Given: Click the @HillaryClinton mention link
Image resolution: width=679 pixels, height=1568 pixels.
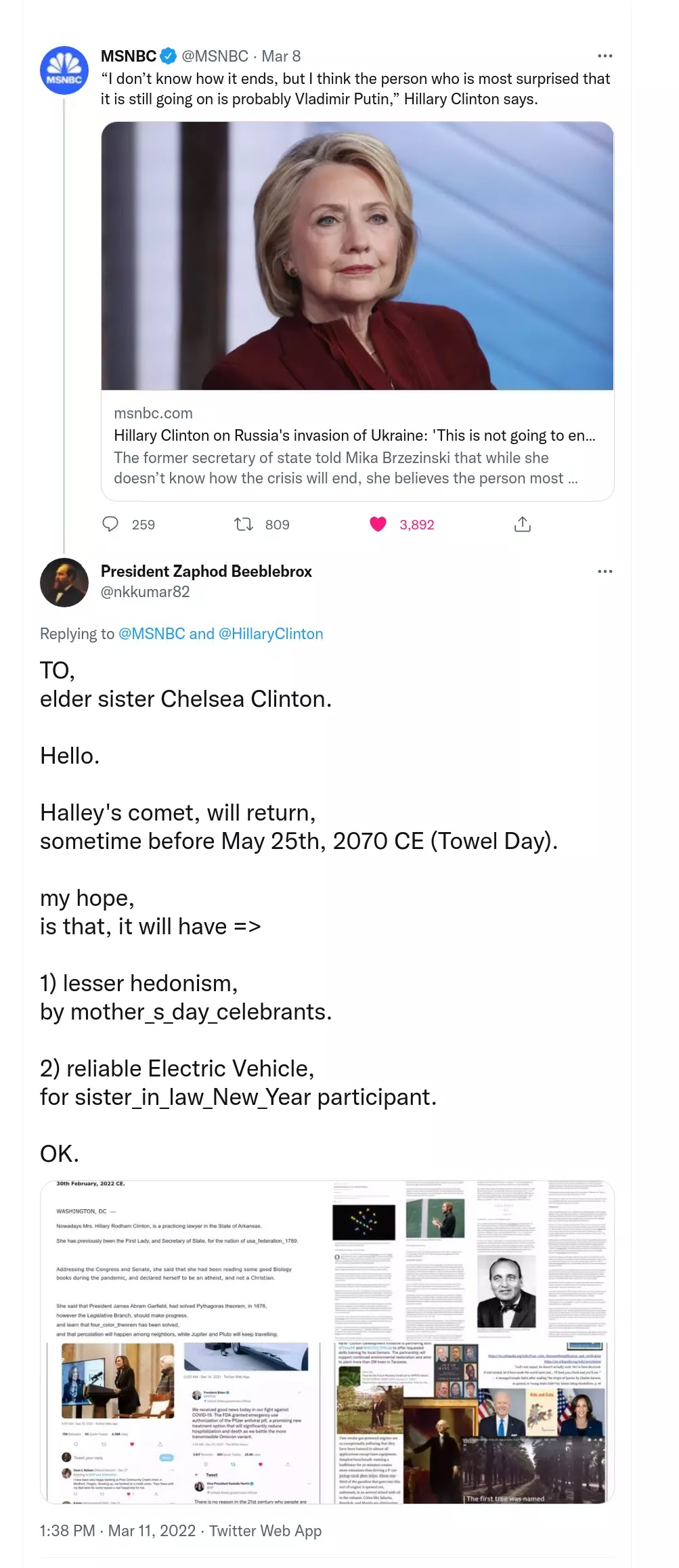Looking at the screenshot, I should click(270, 634).
